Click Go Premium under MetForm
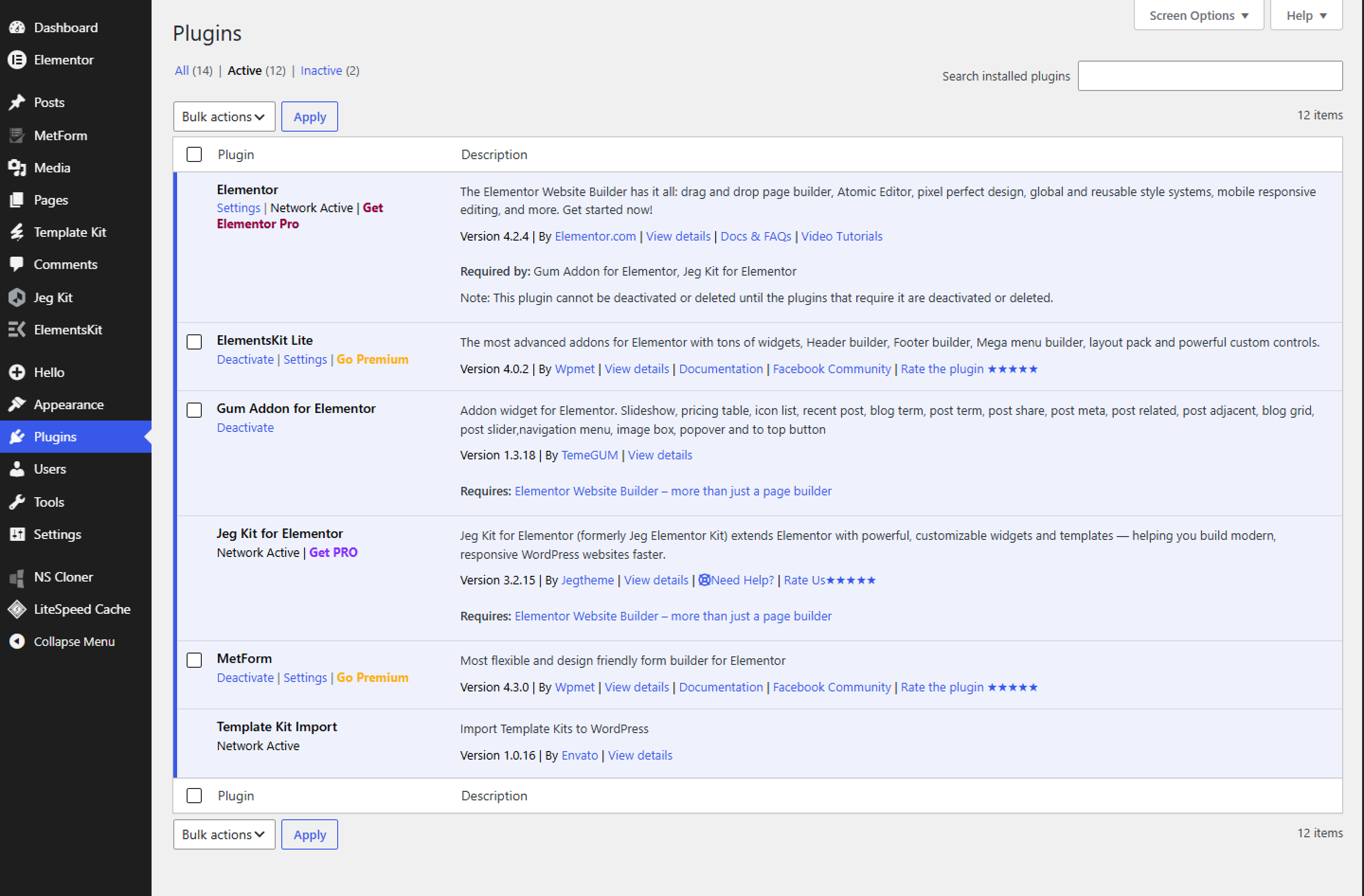 click(x=373, y=677)
